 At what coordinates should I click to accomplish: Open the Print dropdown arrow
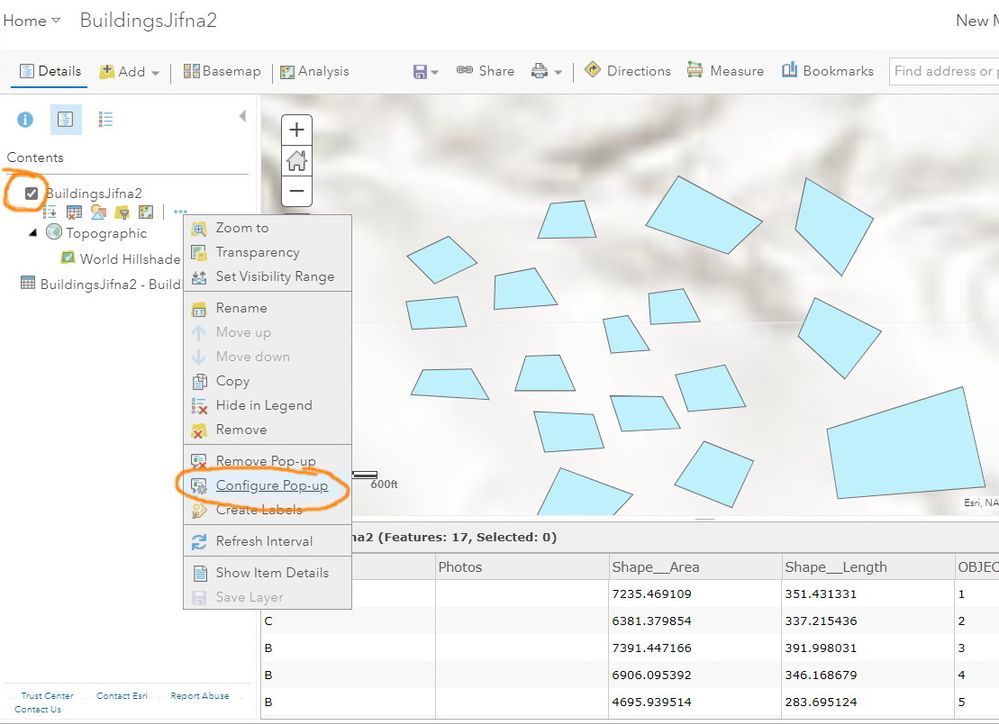[558, 72]
